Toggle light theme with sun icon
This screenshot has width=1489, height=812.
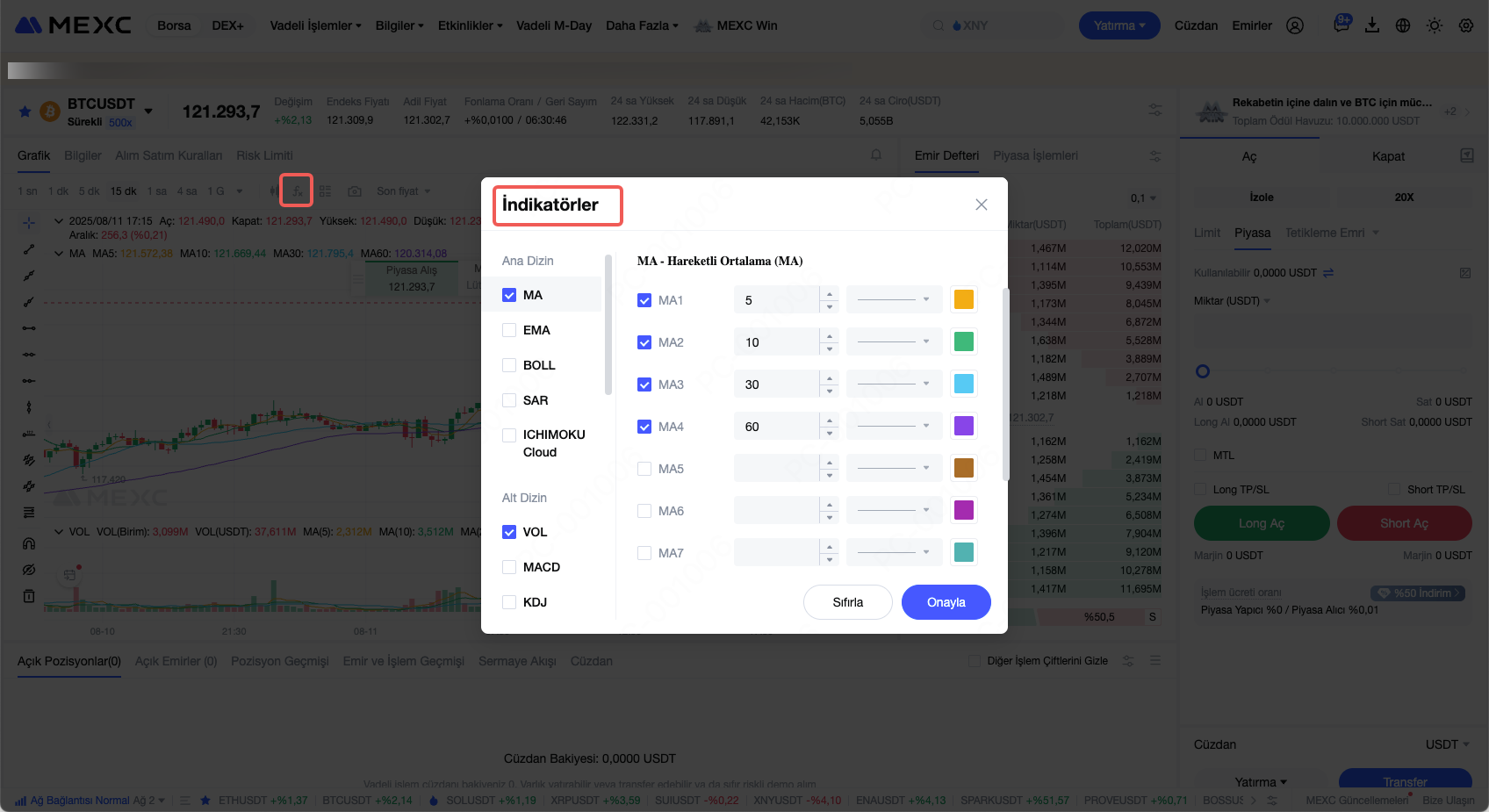click(1435, 25)
